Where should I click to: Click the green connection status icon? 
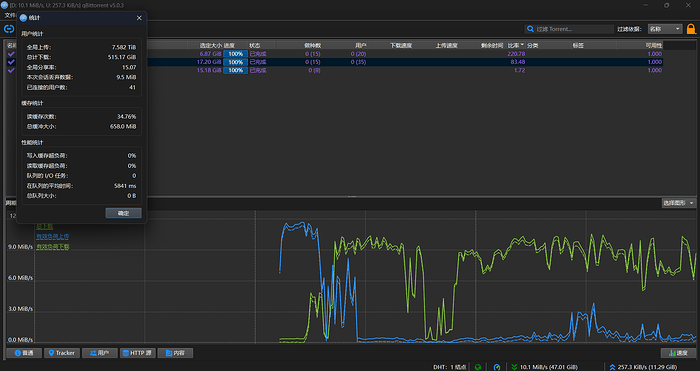pyautogui.click(x=478, y=367)
